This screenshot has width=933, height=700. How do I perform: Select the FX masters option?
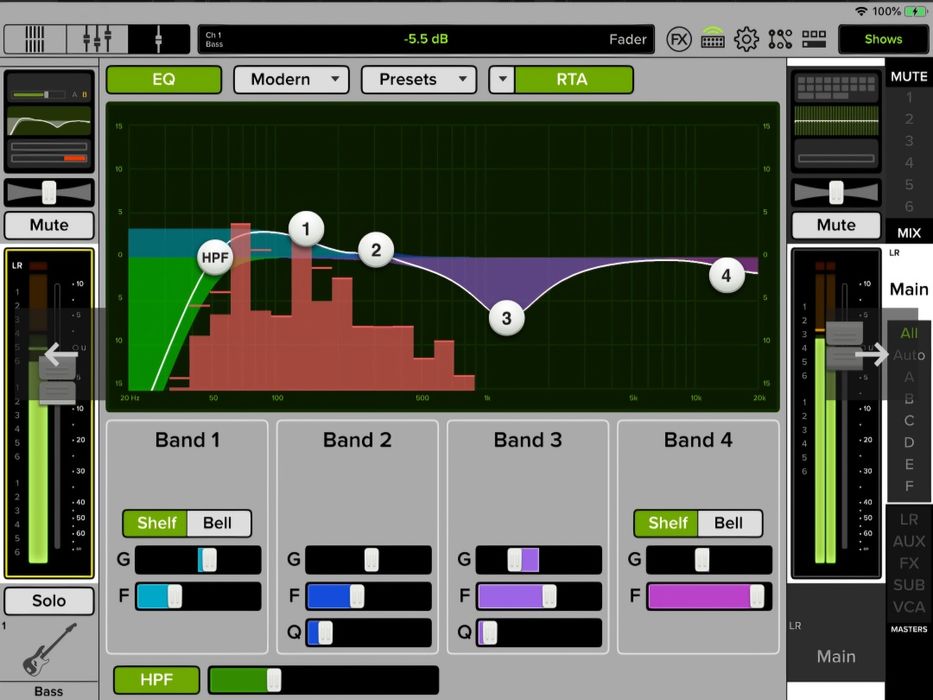[909, 563]
